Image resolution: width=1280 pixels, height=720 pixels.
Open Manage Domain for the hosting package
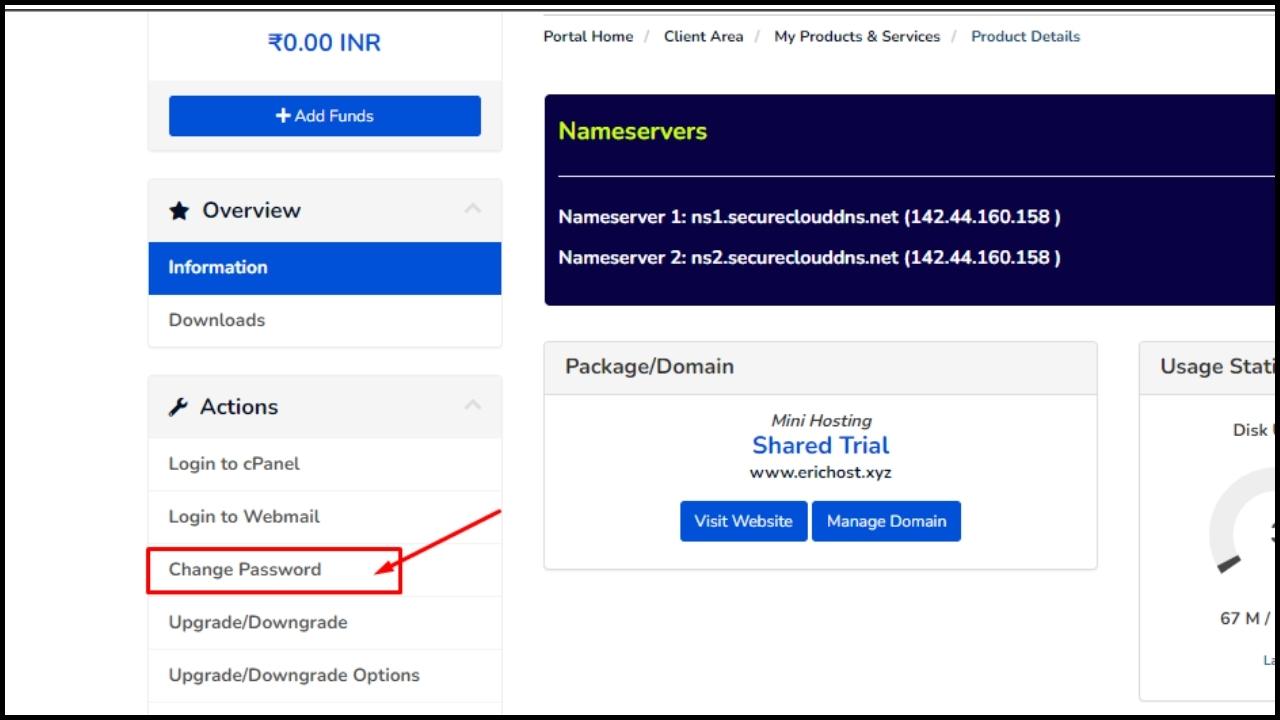click(886, 521)
